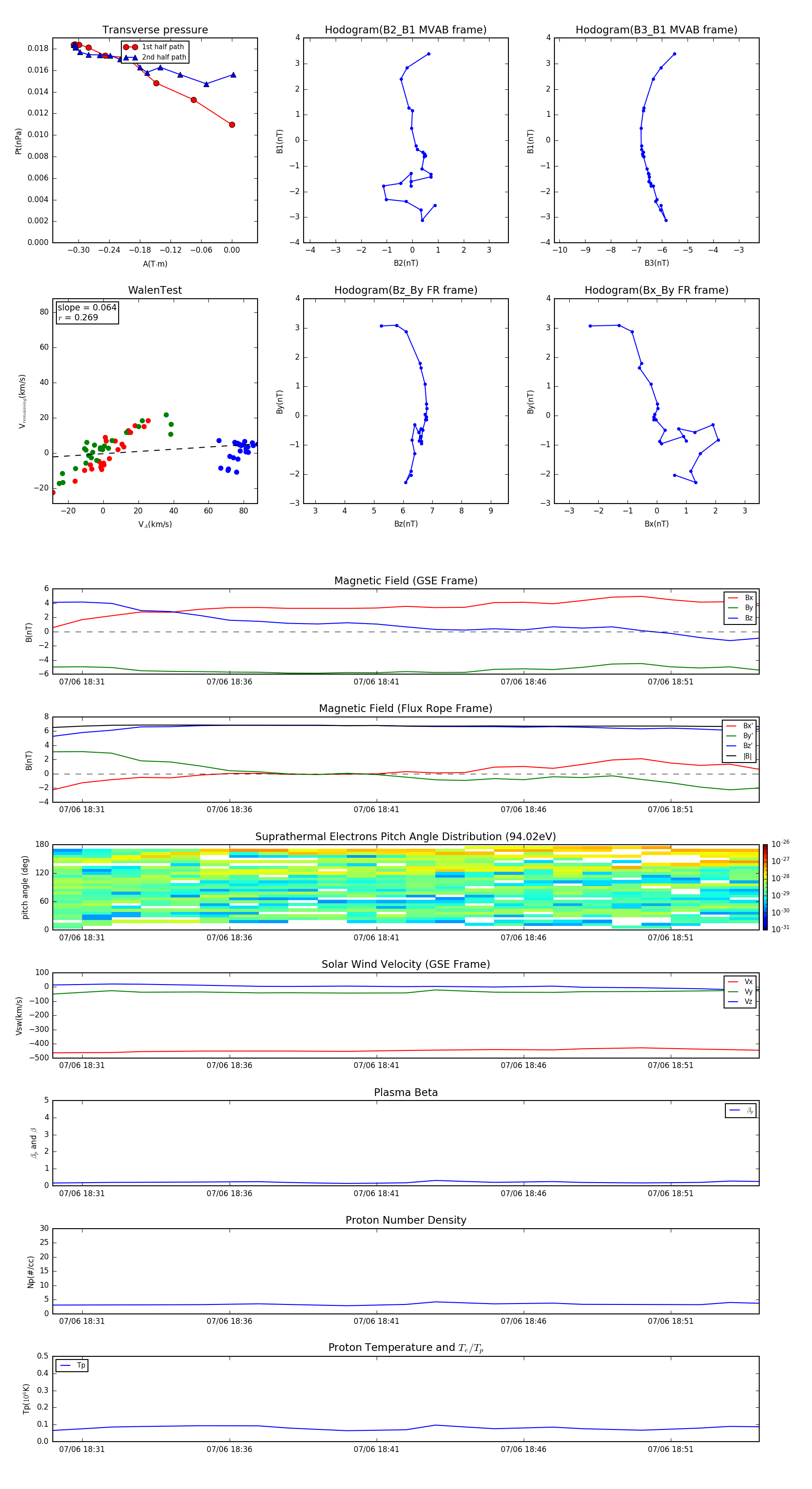Click the "Hodogram(B3_B1 MVAB frame)" title
The image size is (812, 1489).
click(x=656, y=29)
